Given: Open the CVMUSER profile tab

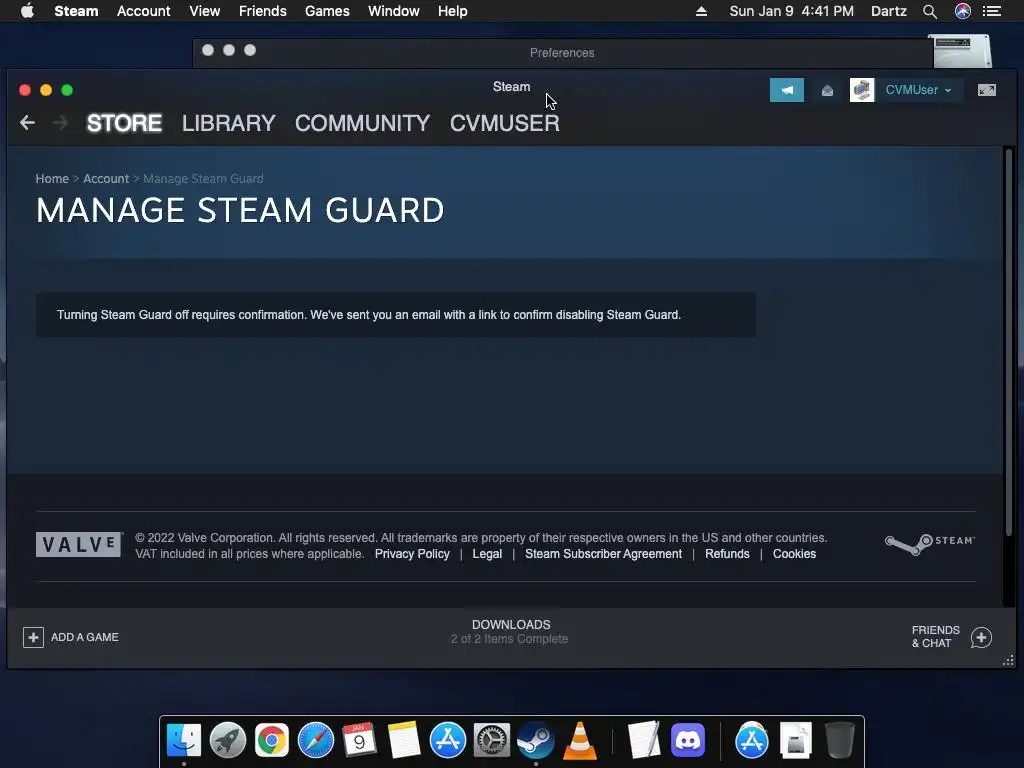Looking at the screenshot, I should coord(504,123).
